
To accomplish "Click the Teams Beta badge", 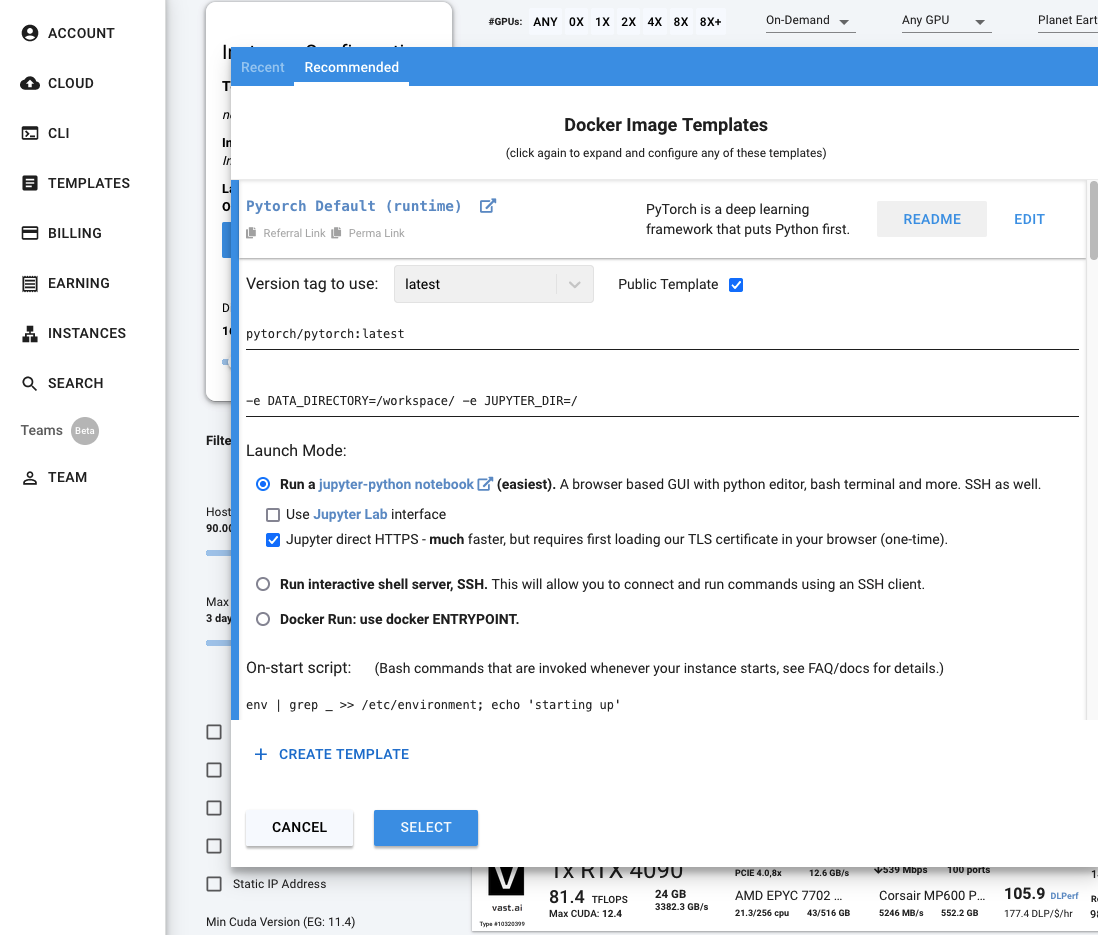I will tap(85, 431).
